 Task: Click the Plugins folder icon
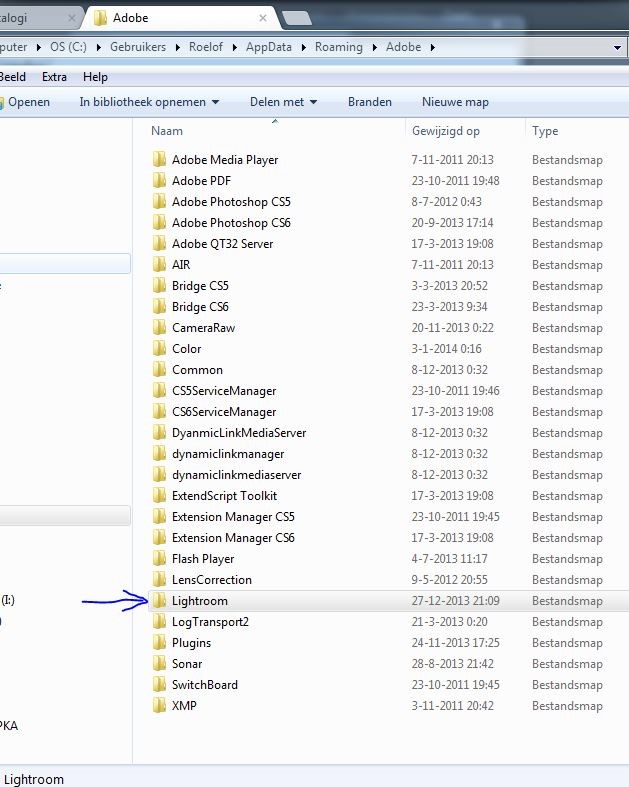[159, 643]
